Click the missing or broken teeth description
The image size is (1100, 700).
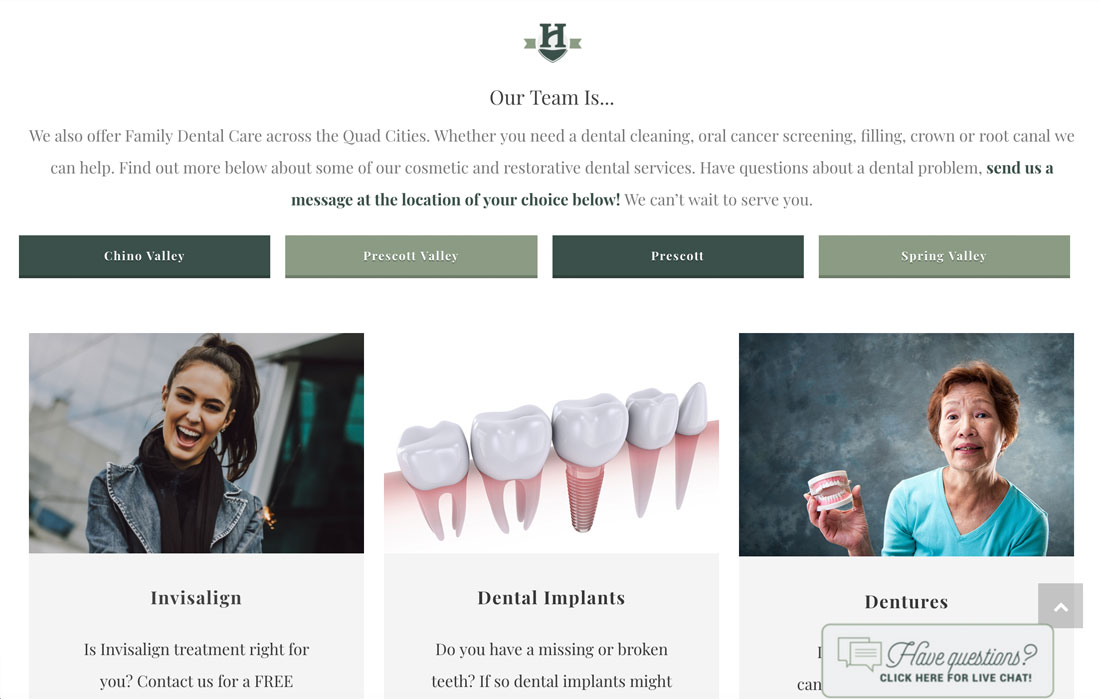(551, 665)
